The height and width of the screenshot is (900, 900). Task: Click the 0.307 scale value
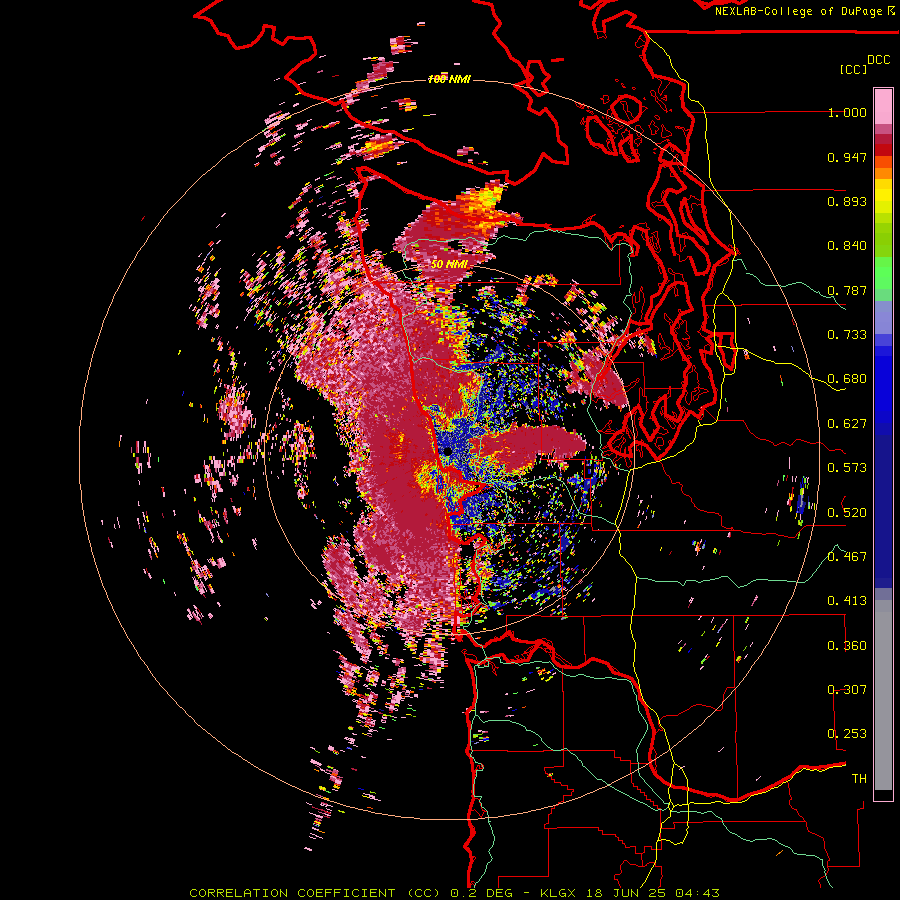(x=847, y=689)
